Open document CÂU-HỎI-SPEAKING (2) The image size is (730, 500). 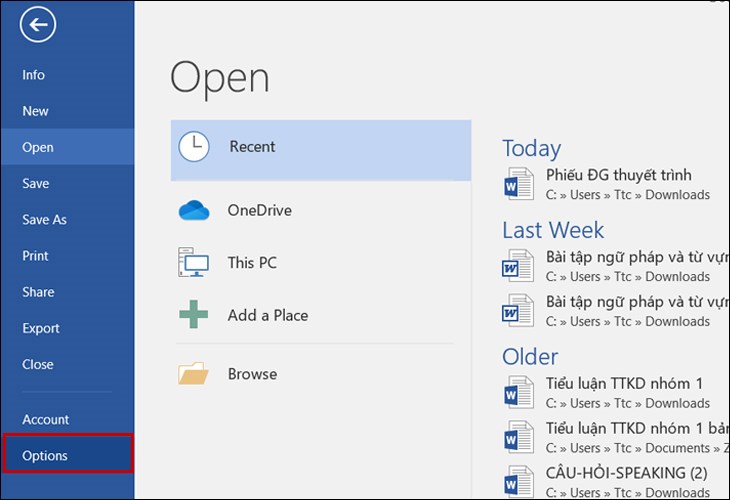(x=627, y=473)
